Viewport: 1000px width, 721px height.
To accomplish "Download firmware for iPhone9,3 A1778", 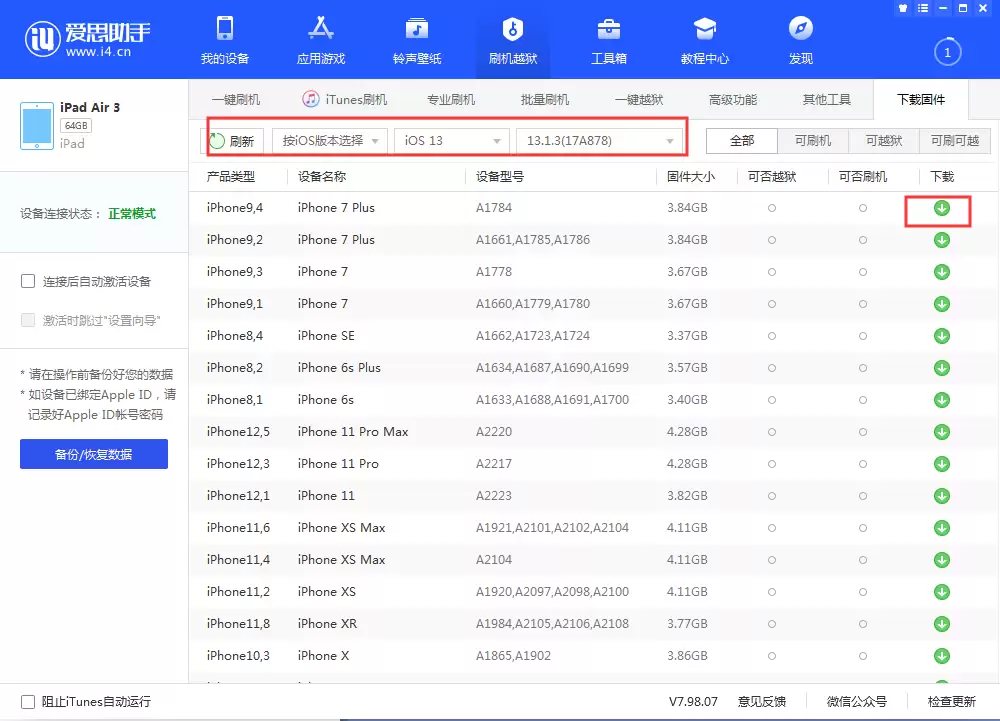I will pos(941,272).
